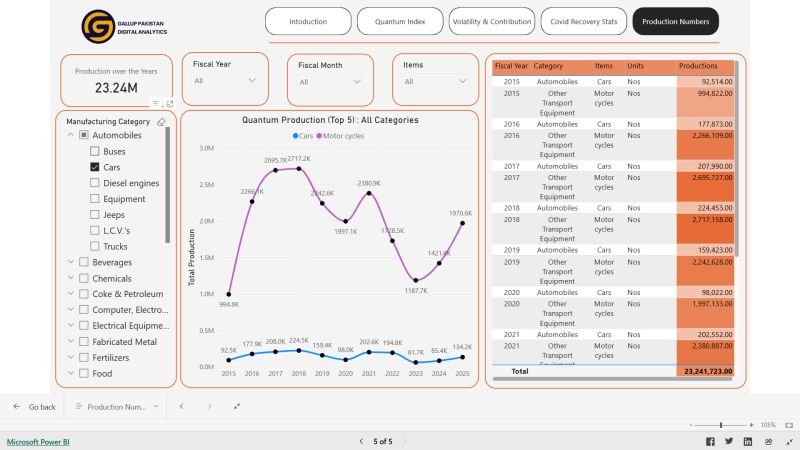Open focus mode icon above slicer
The width and height of the screenshot is (800, 450).
[x=169, y=104]
